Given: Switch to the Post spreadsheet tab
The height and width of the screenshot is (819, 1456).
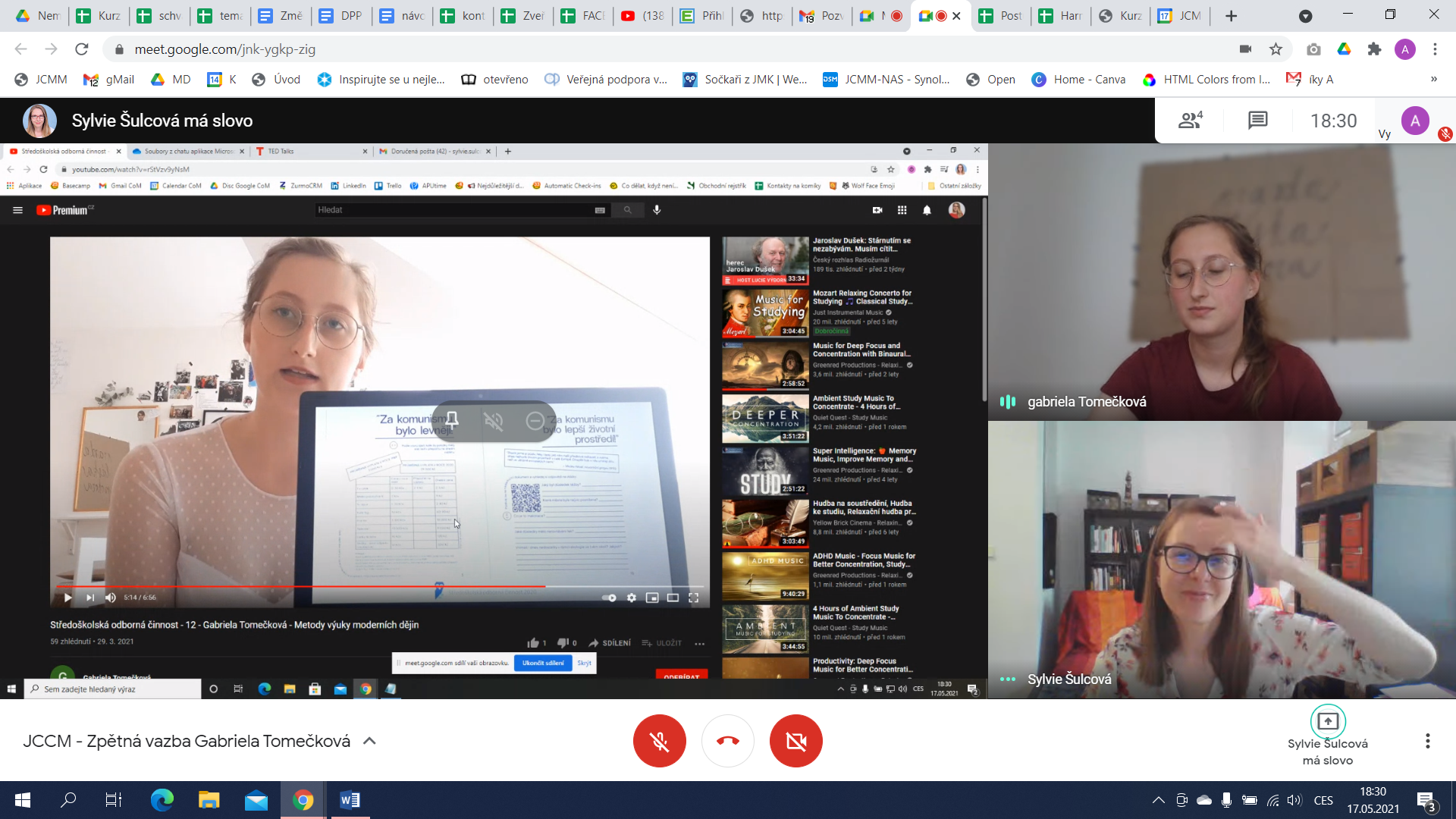Looking at the screenshot, I should point(1001,16).
